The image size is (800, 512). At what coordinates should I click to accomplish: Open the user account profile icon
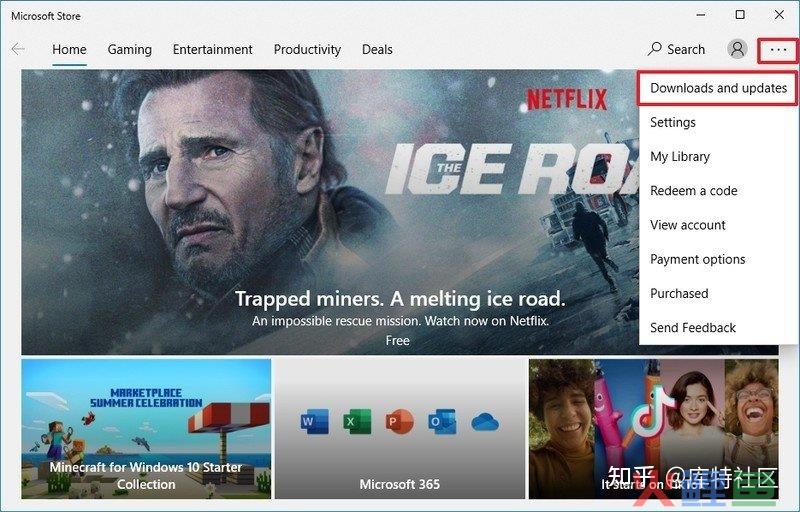coord(737,49)
